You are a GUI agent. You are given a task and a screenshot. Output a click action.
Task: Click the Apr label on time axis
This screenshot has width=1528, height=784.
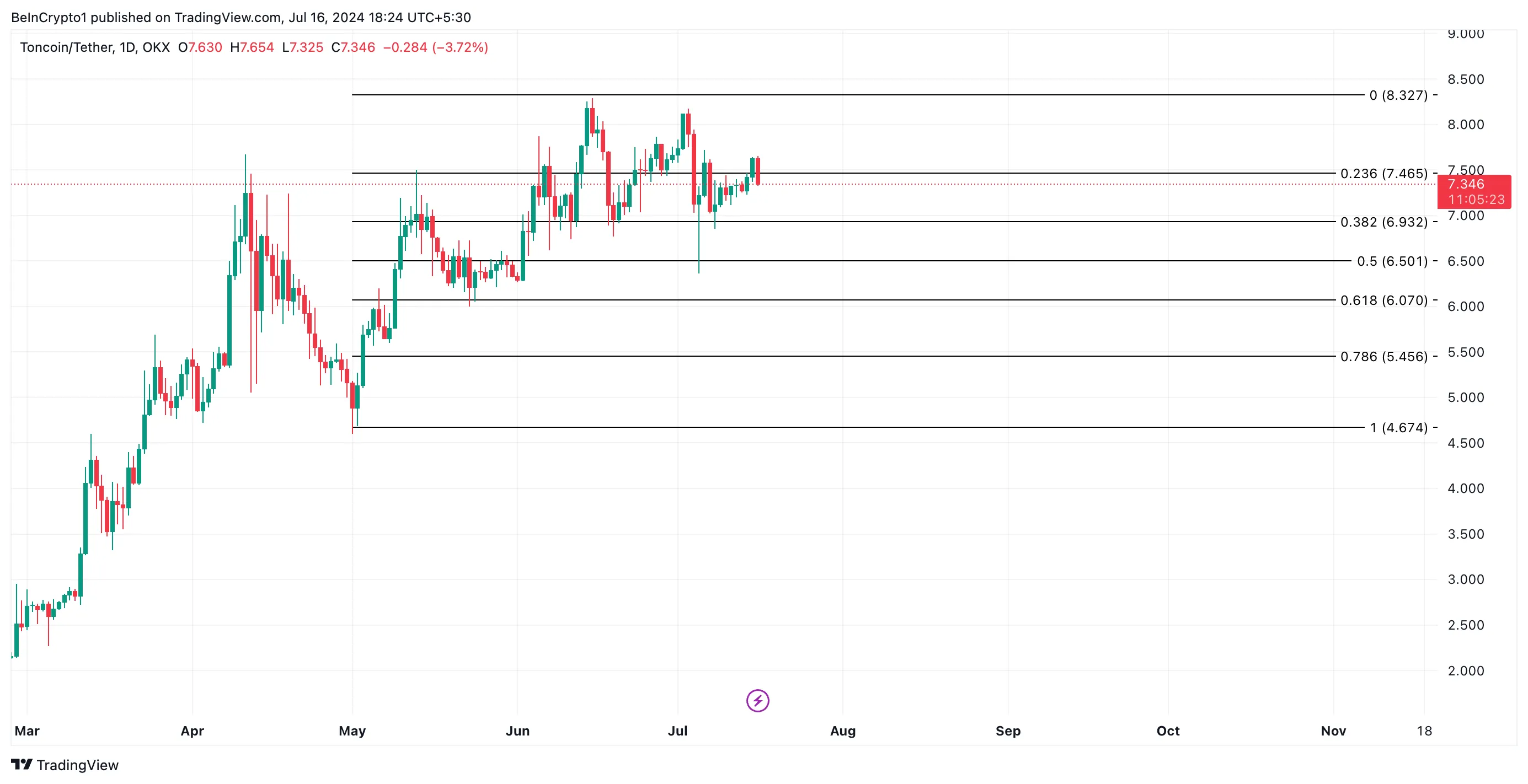pos(192,731)
